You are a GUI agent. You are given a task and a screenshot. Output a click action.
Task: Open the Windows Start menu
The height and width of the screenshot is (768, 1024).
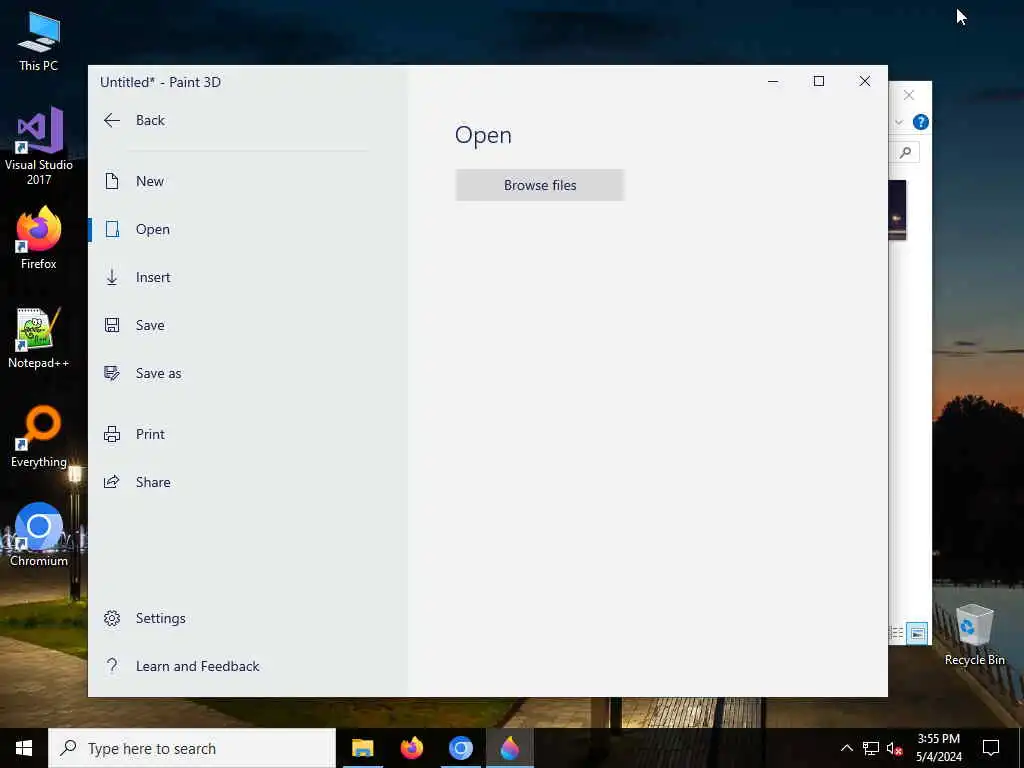pos(24,748)
